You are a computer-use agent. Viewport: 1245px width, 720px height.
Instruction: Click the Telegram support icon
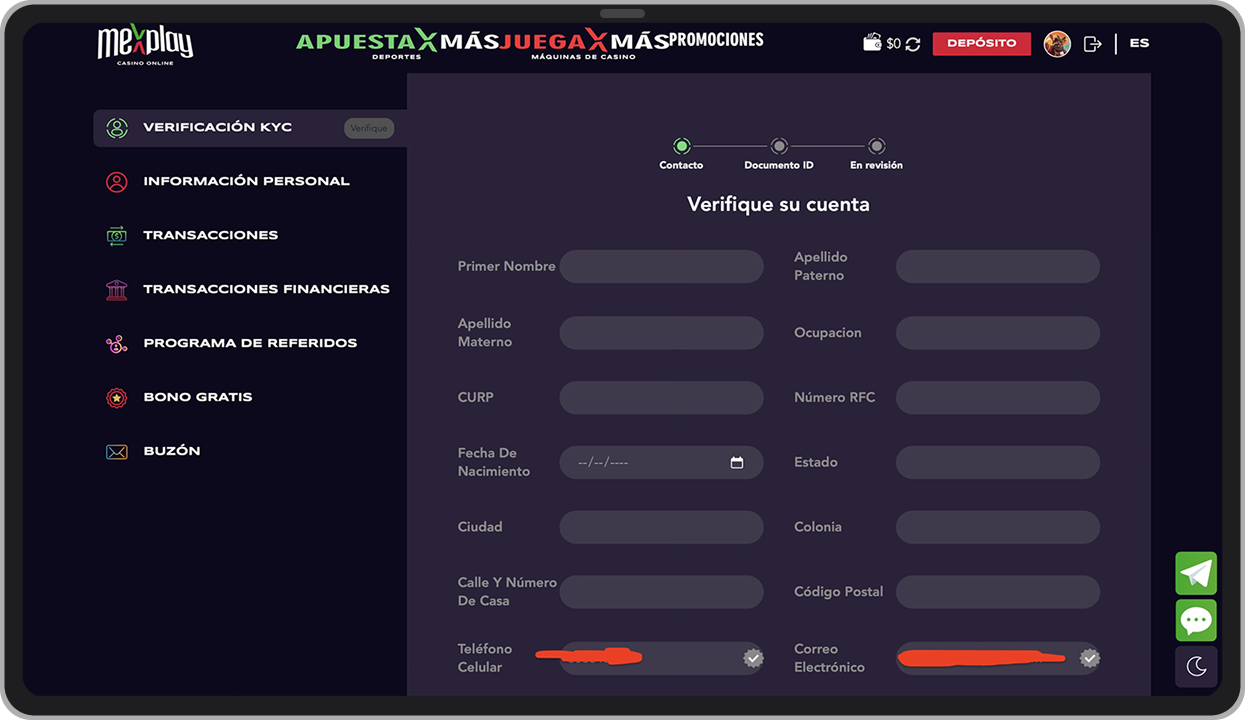(x=1196, y=574)
